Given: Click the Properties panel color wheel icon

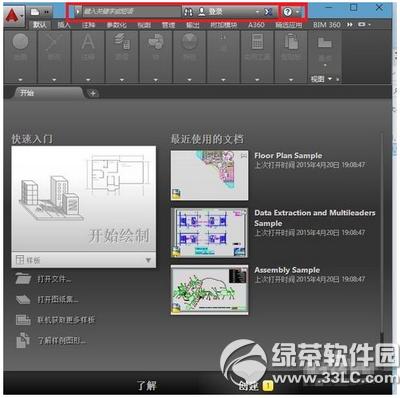Looking at the screenshot, I should (x=189, y=42).
